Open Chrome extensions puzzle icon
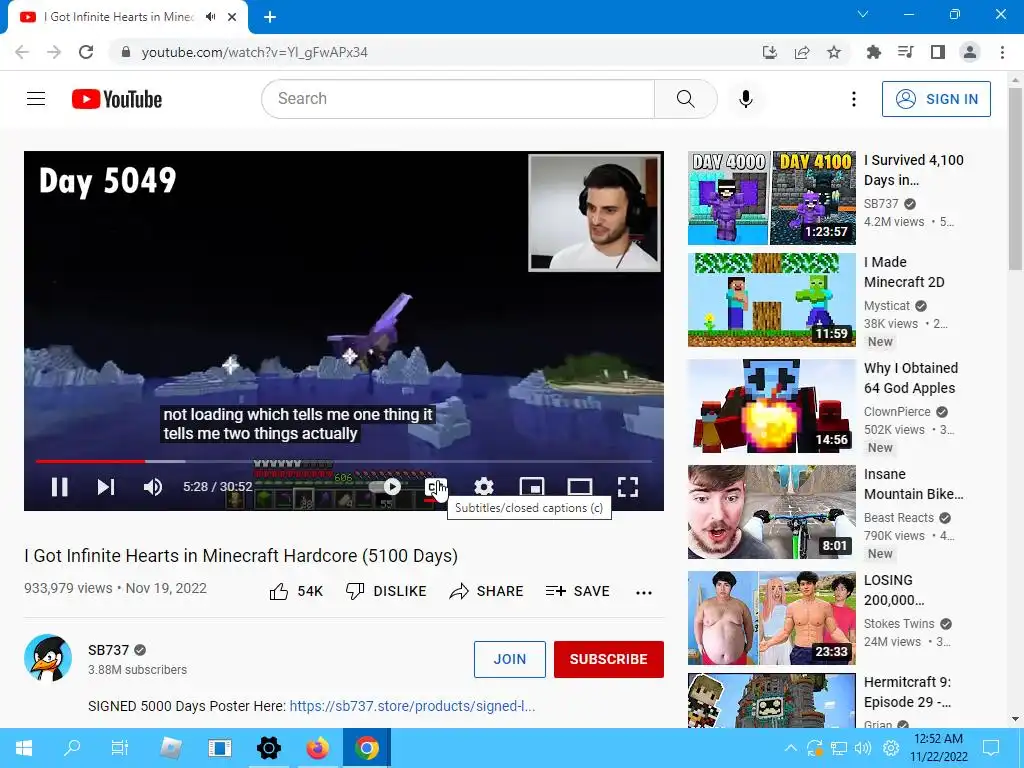The width and height of the screenshot is (1024, 768). (x=873, y=52)
